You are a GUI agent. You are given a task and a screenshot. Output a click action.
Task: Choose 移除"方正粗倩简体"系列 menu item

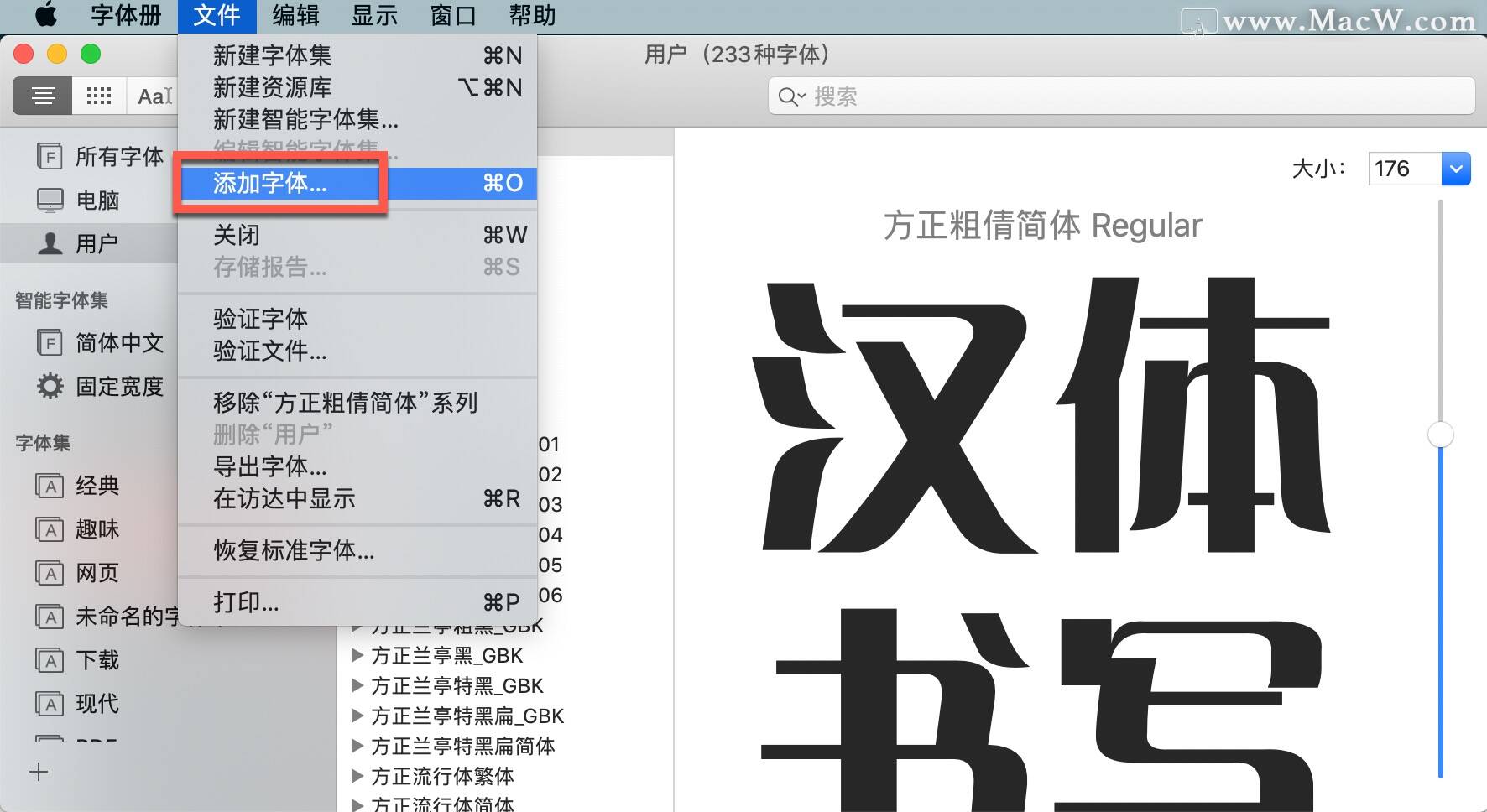(357, 403)
